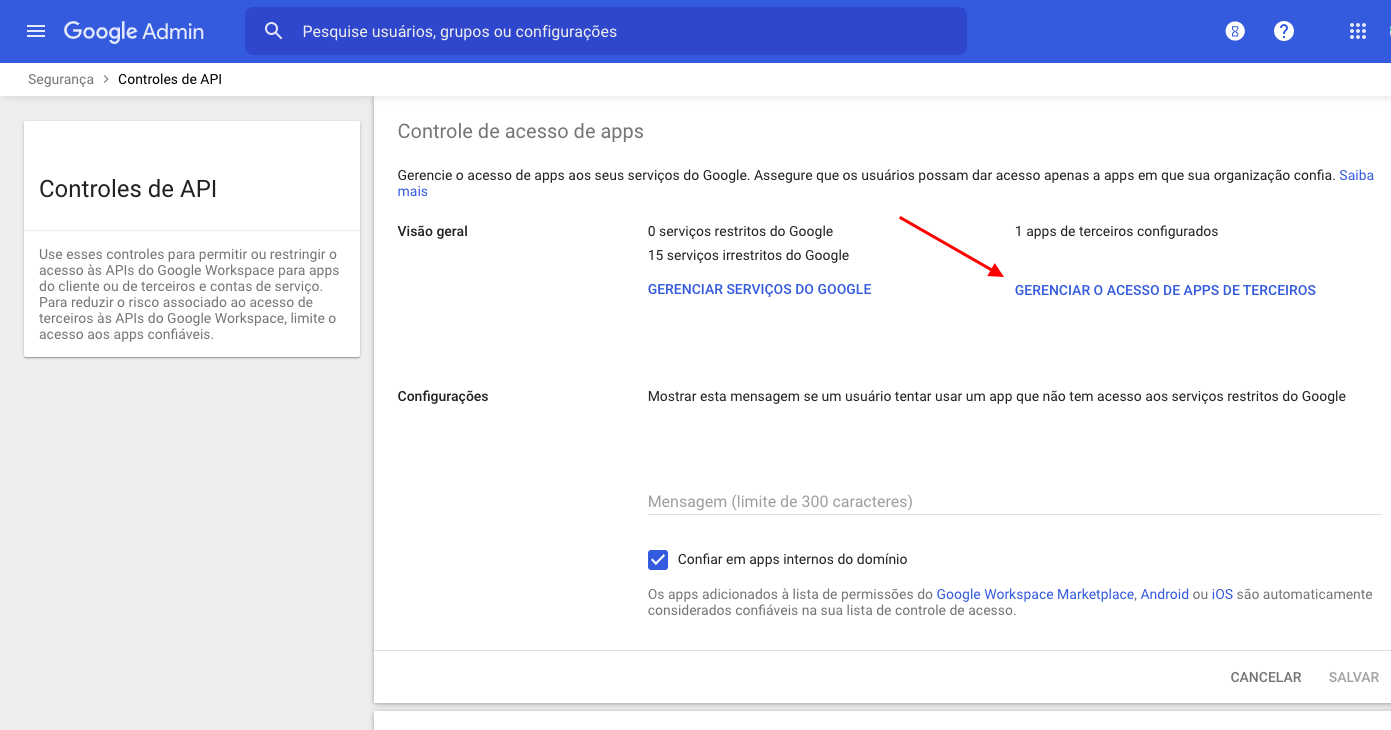Open the hourglass tasks icon

coord(1235,31)
